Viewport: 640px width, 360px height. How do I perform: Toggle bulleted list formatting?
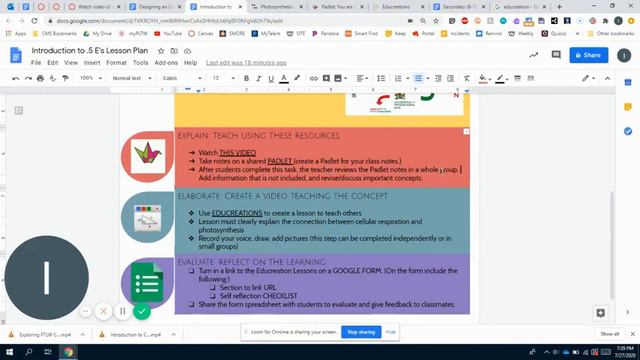(x=418, y=78)
